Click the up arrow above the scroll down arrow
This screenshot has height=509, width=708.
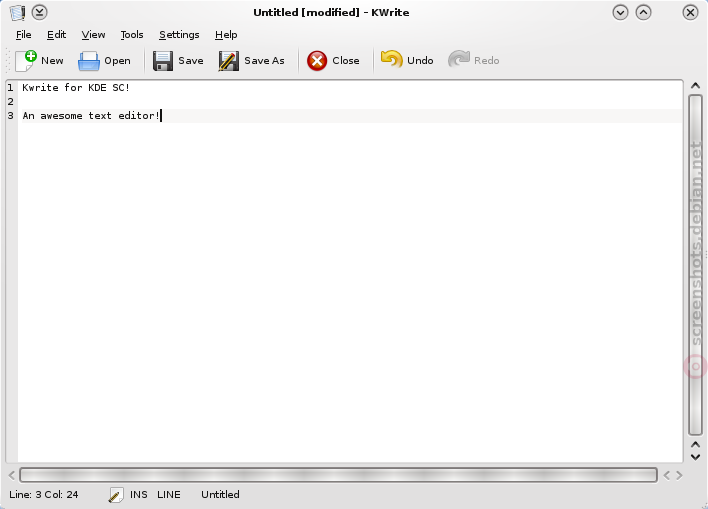coord(695,444)
